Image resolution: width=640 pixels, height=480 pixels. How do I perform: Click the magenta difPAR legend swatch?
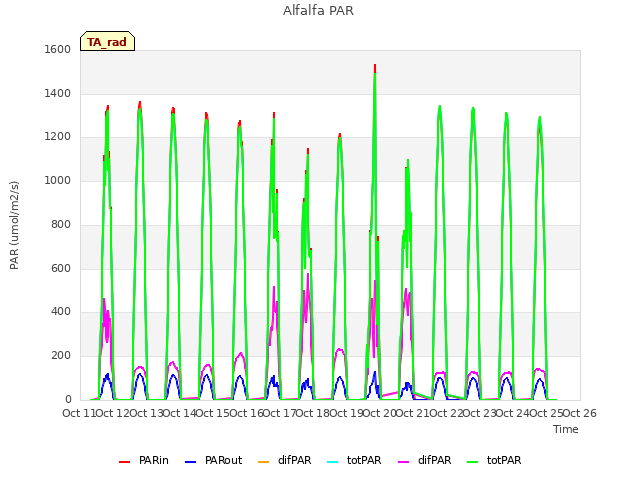[x=403, y=462]
